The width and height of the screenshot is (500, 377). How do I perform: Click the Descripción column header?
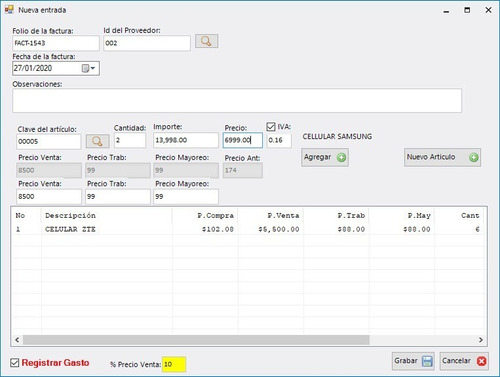107,216
